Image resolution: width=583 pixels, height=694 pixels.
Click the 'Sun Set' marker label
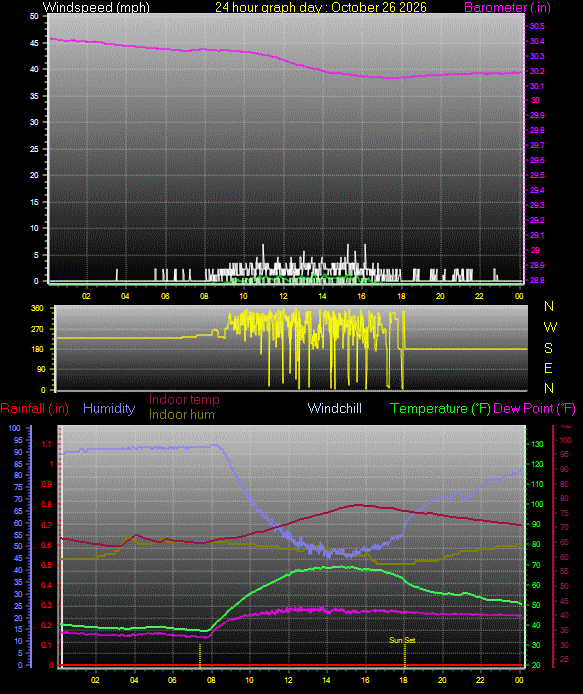[x=402, y=640]
